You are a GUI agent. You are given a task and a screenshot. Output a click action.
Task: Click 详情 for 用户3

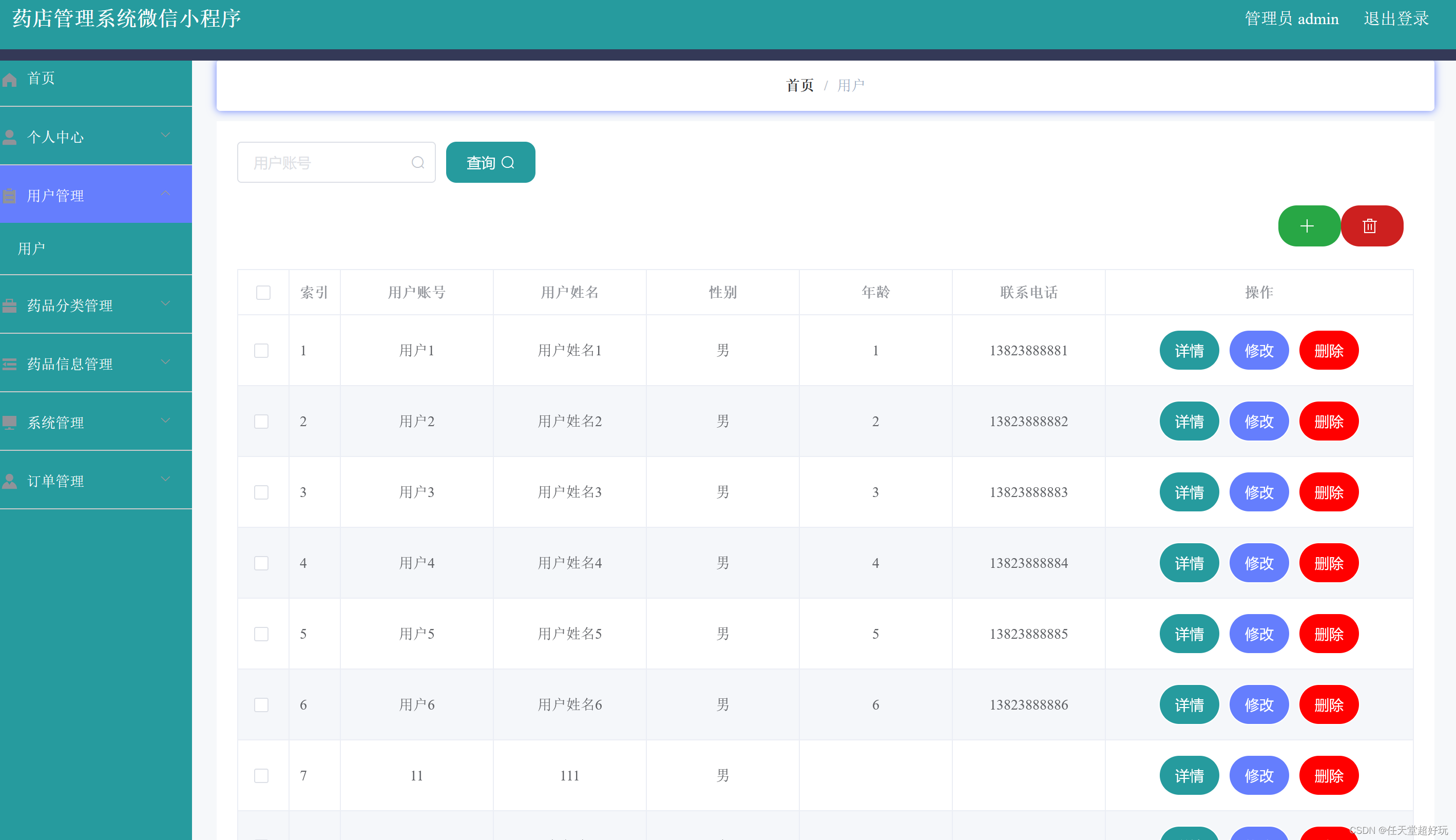[1189, 492]
